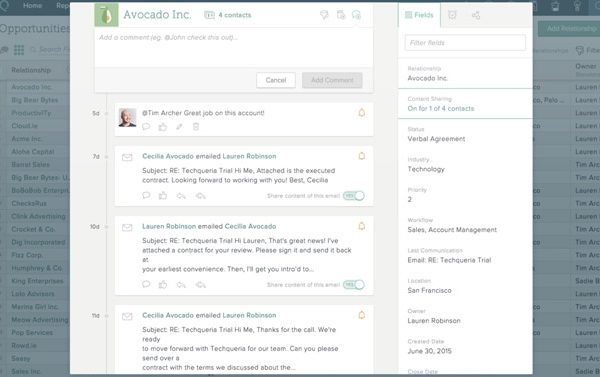Screen dimensions: 600x377
Task: Click the comment bubble icon in Avocado Inc. header
Action: click(356, 15)
